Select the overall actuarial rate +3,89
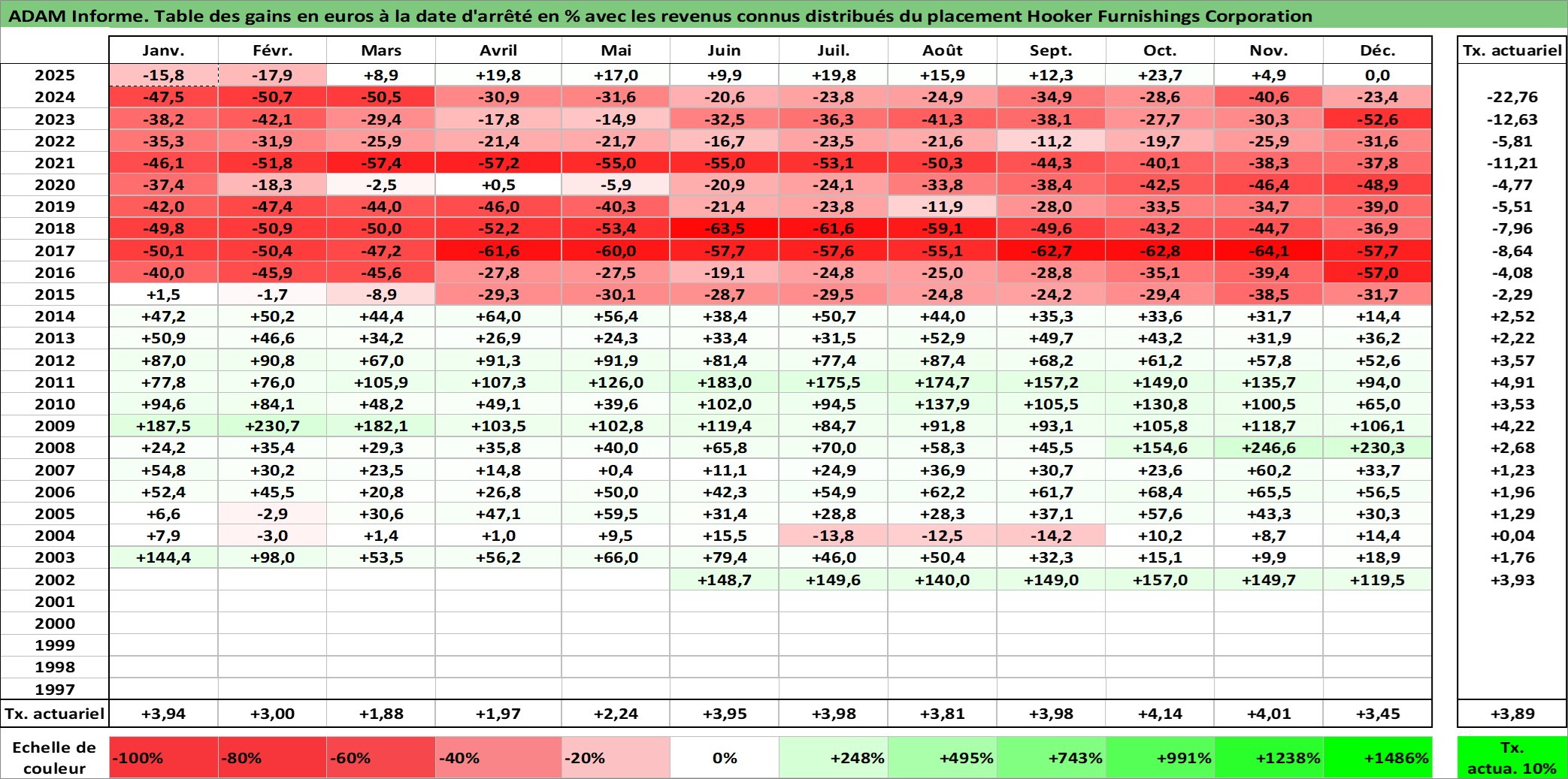1568x779 pixels. [1512, 714]
